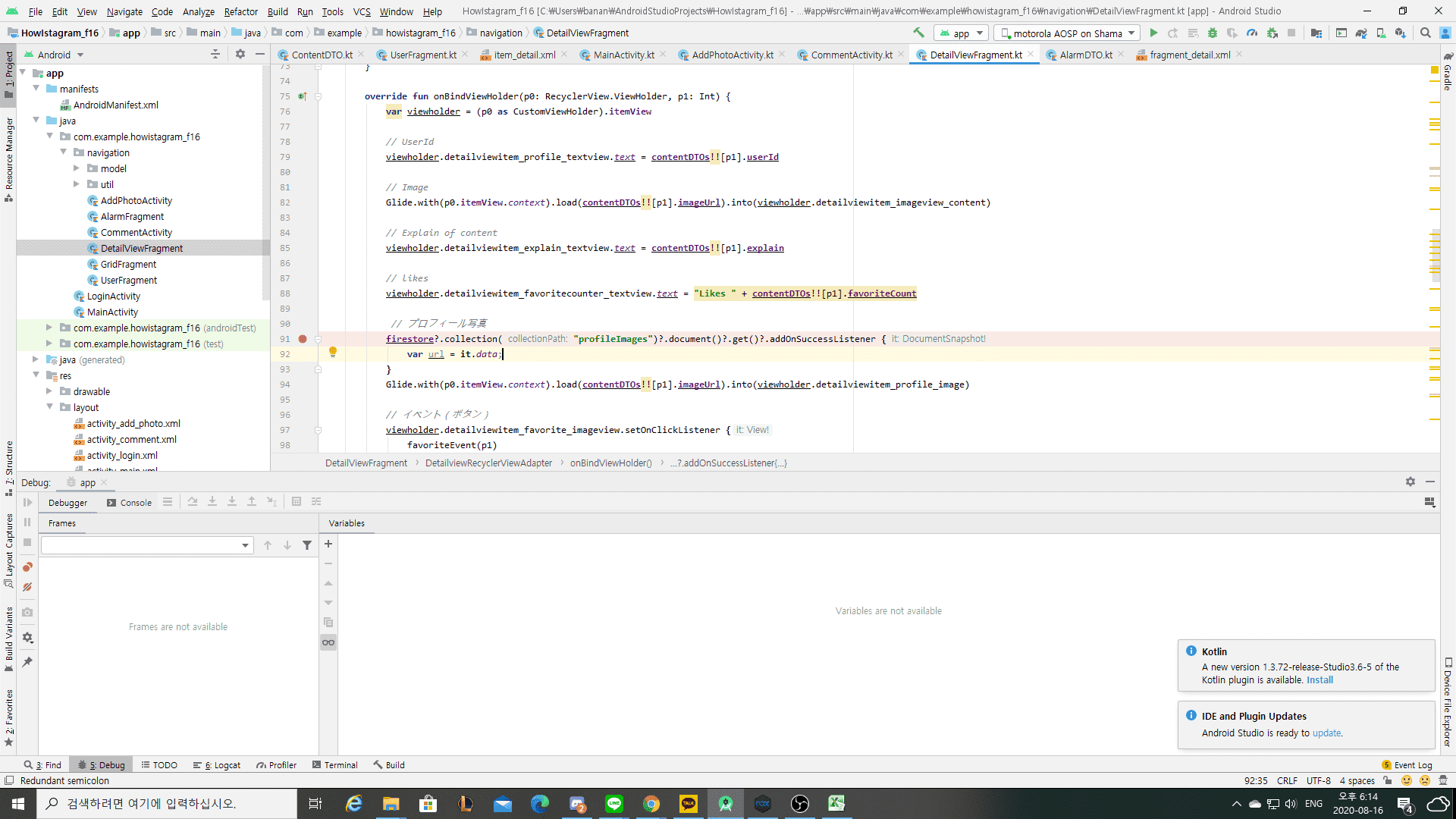This screenshot has height=819, width=1456.
Task: Toggle the watches glasses icon in Variables
Action: [328, 642]
